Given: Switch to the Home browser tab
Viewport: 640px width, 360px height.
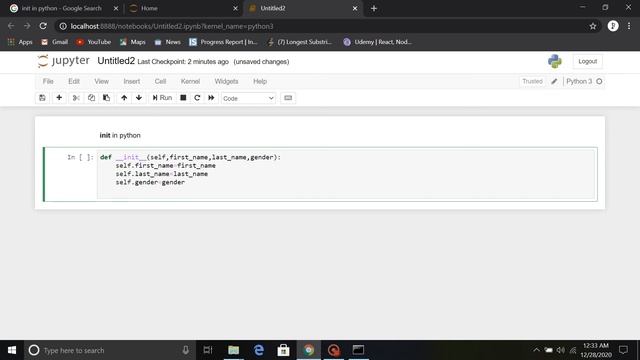Looking at the screenshot, I should point(149,8).
